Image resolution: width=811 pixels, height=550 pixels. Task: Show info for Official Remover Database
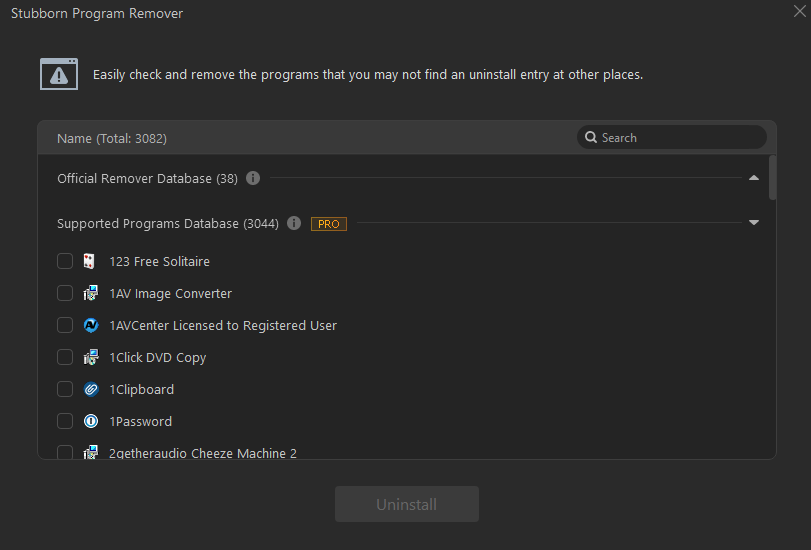[x=253, y=178]
